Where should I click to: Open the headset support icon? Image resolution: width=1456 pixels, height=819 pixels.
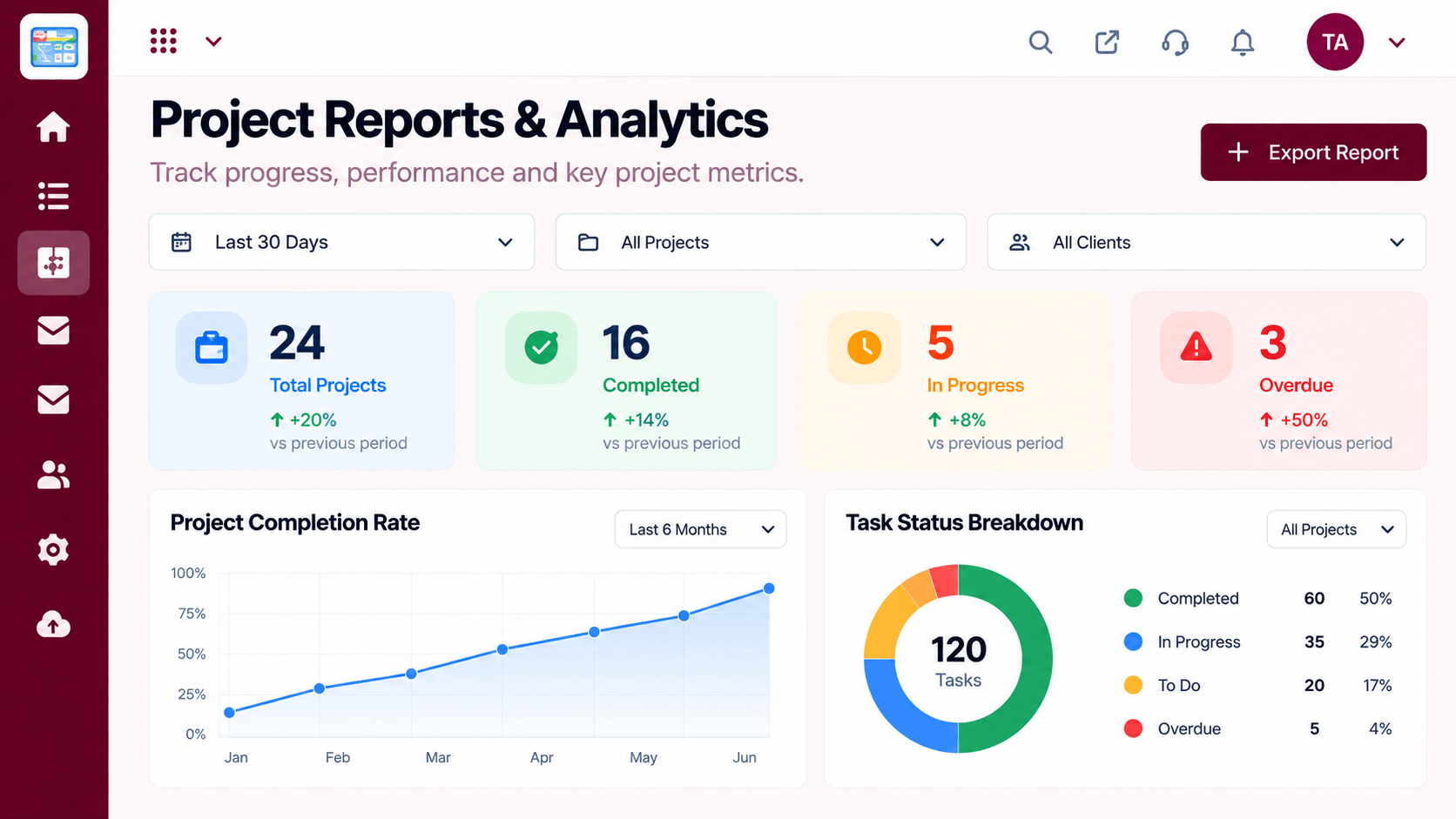click(x=1175, y=42)
